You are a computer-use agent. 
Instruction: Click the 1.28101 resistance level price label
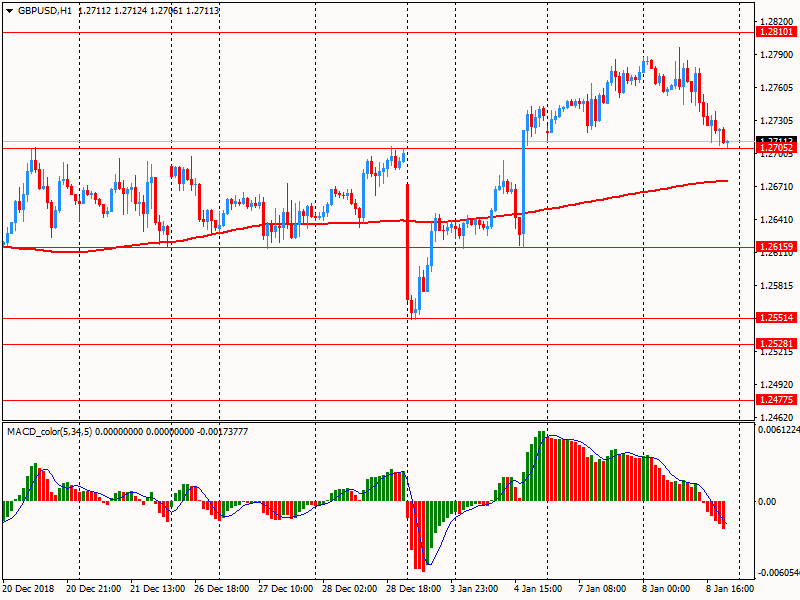[x=776, y=32]
